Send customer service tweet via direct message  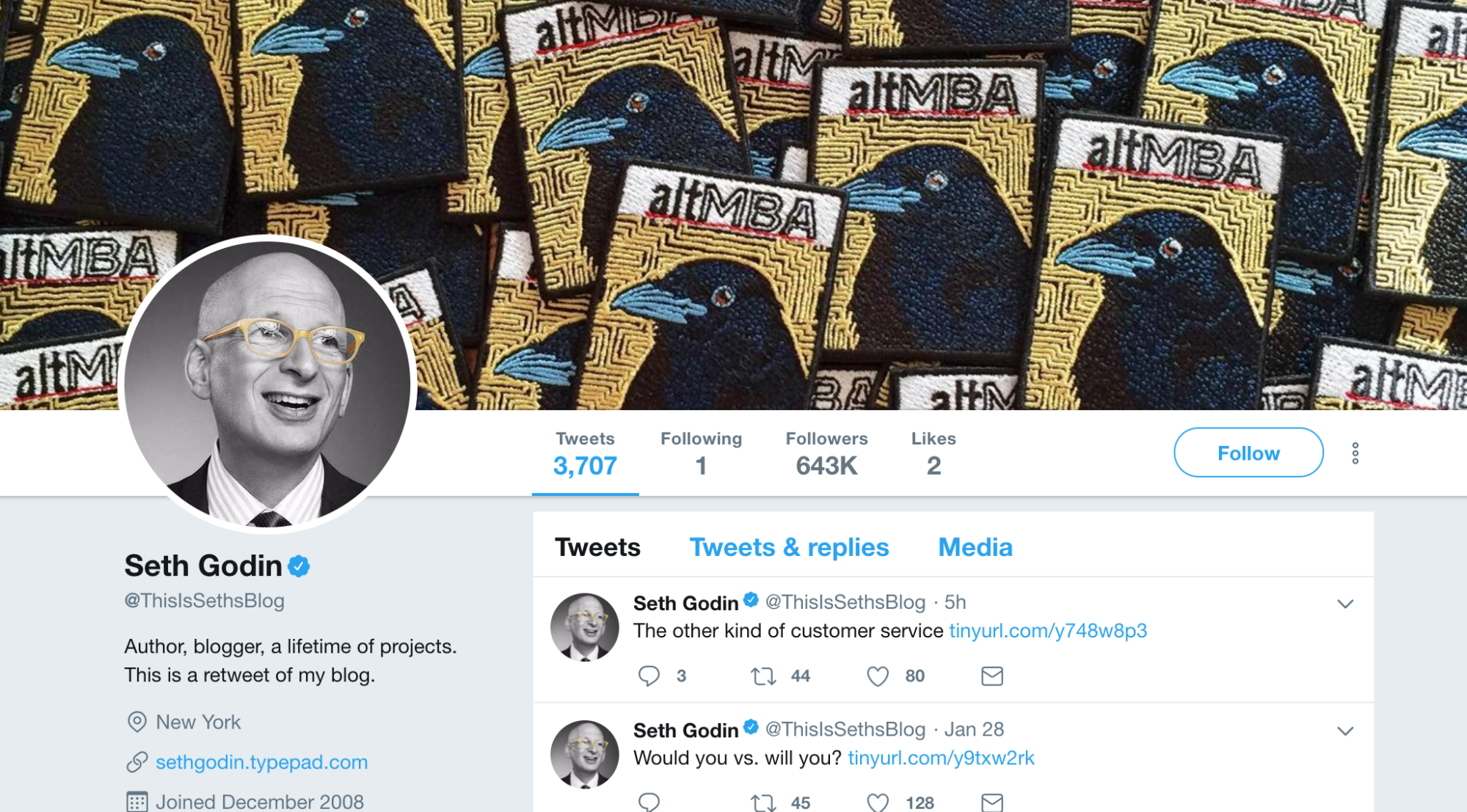[991, 676]
